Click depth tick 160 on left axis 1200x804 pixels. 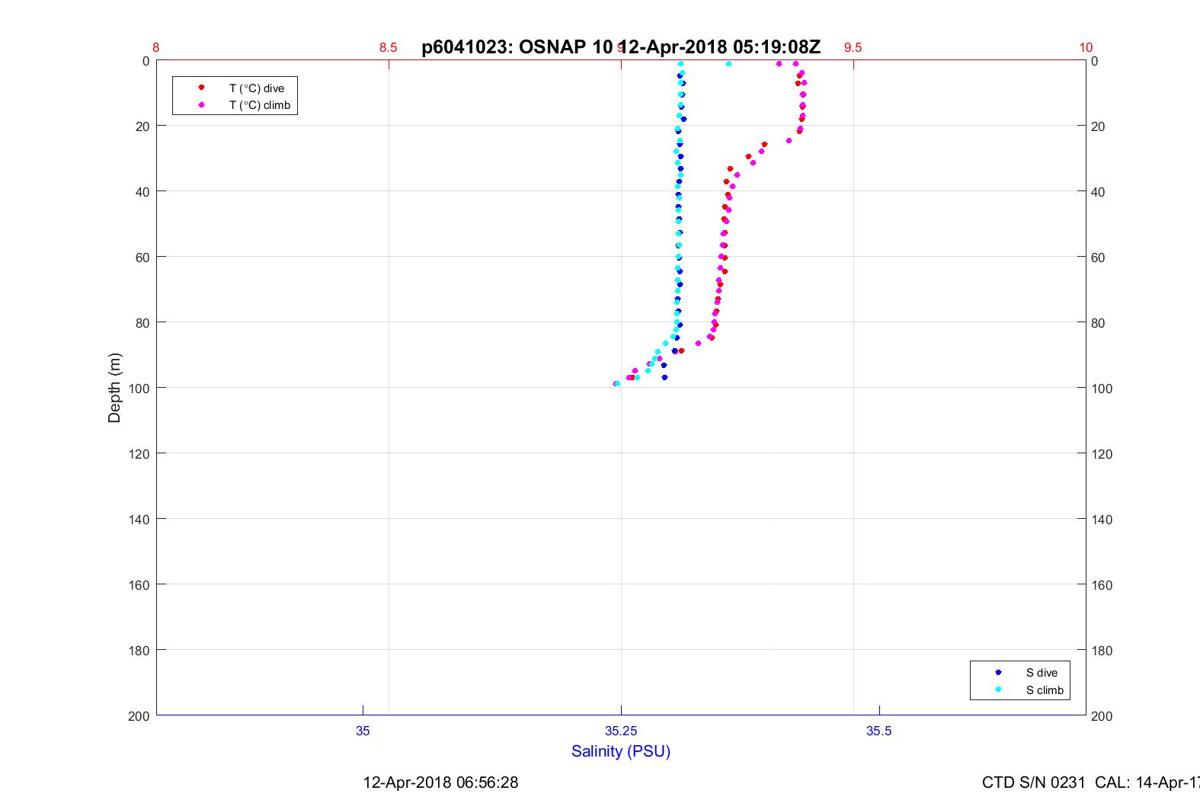tap(140, 585)
